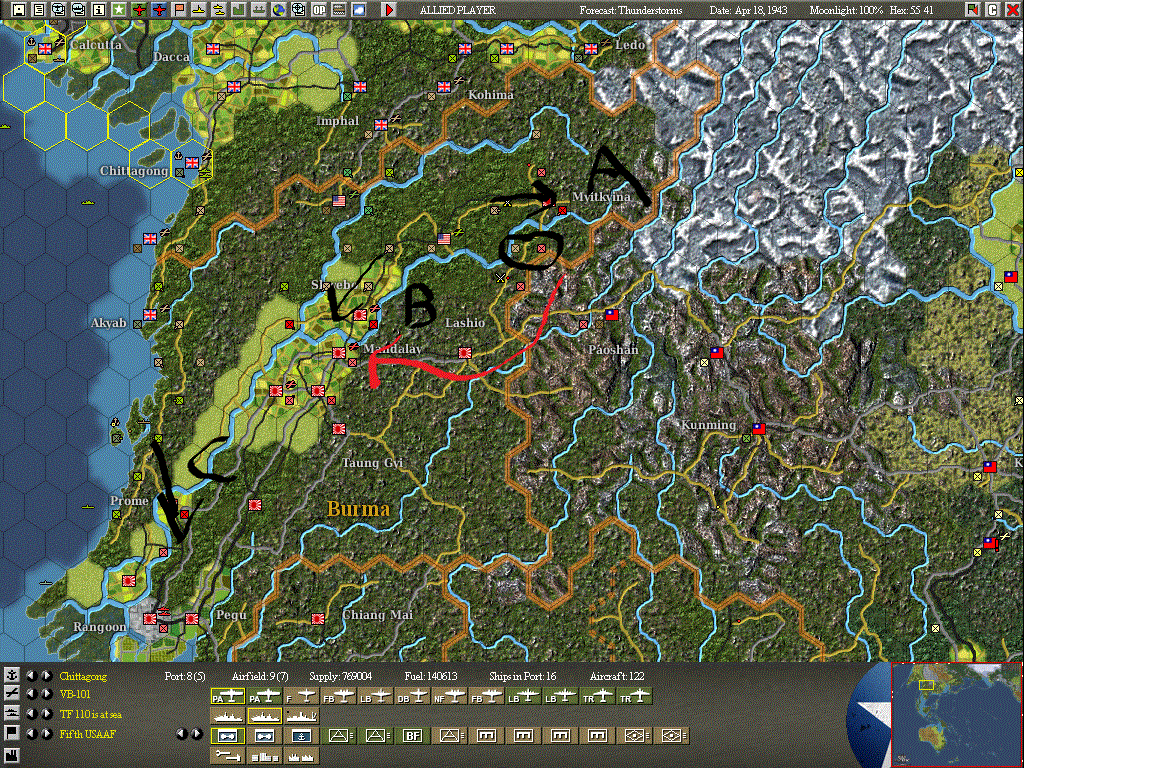Click red plane icon on blue background
Screen dimensions: 1152x768
(x=159, y=10)
